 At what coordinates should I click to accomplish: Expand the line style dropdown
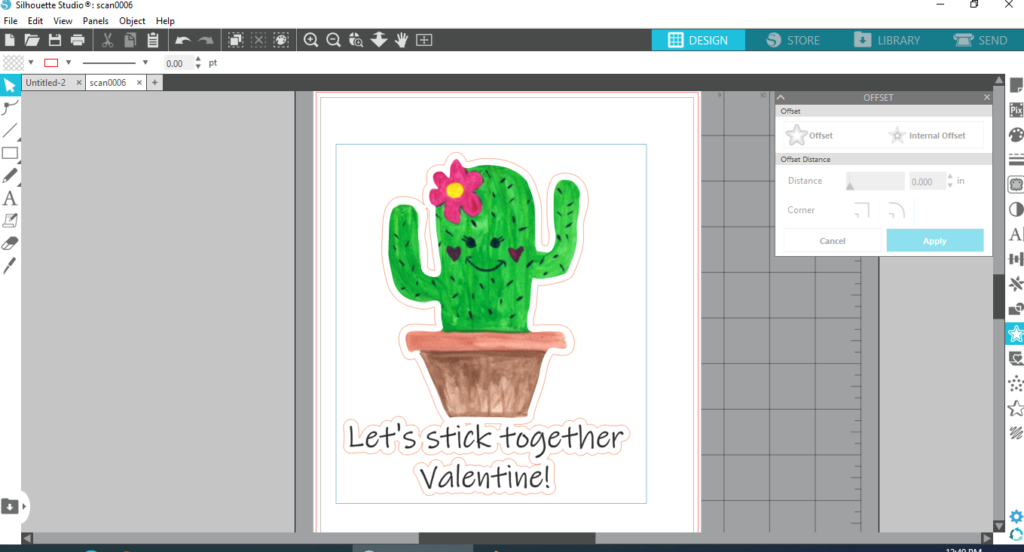[x=145, y=63]
